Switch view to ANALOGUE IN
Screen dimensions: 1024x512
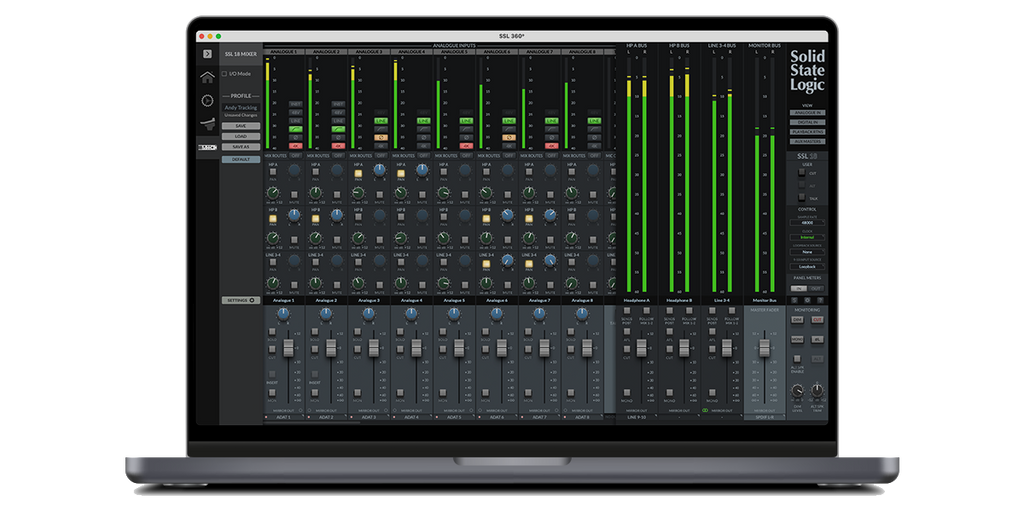(x=807, y=112)
